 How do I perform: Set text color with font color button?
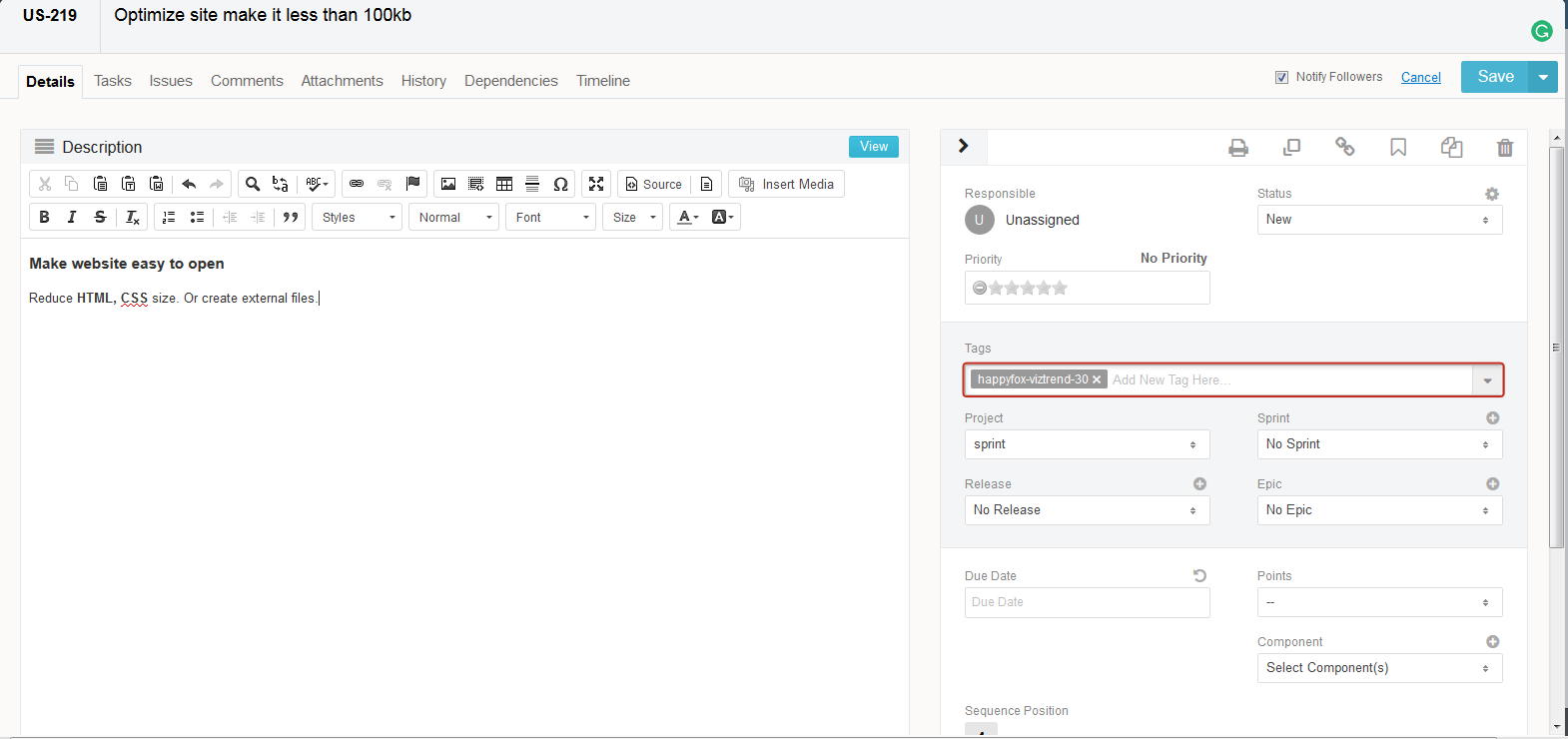(686, 217)
